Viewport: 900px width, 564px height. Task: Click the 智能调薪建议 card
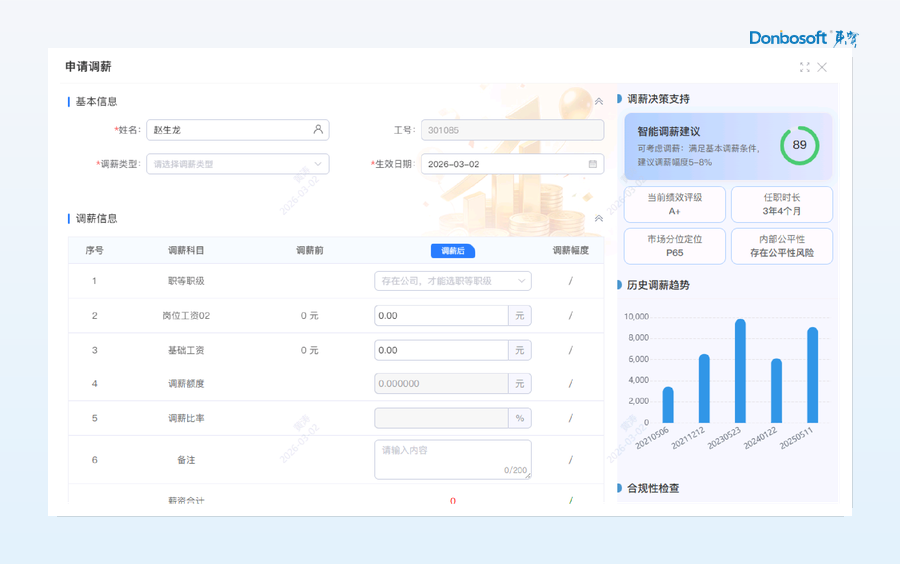[x=728, y=146]
